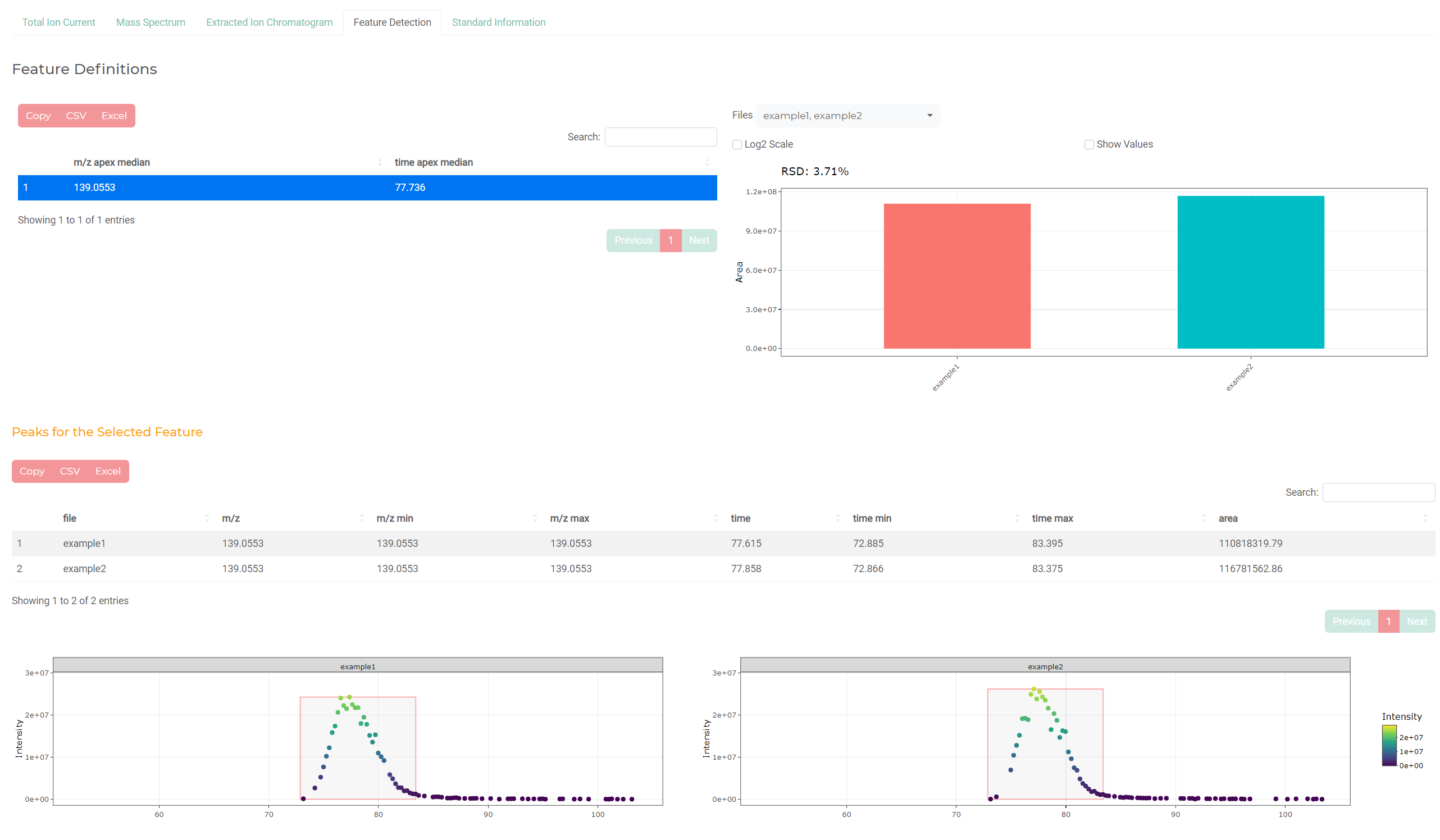The image size is (1440, 840).
Task: Sort peaks table by m/z column
Action: click(x=293, y=518)
